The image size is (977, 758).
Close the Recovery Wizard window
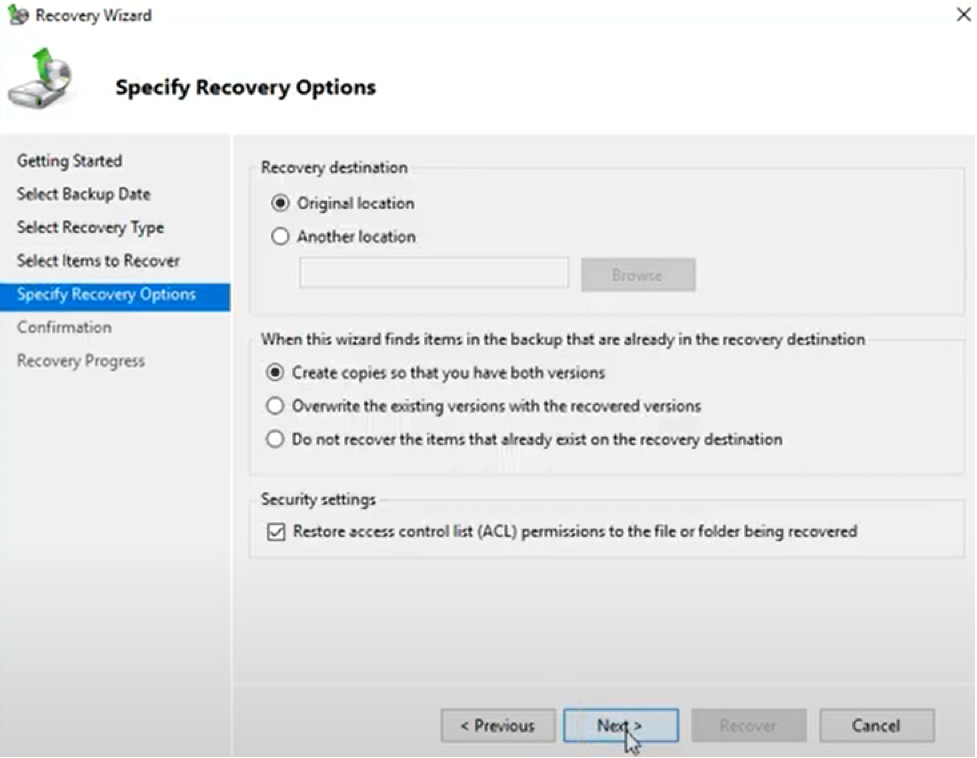(x=962, y=15)
